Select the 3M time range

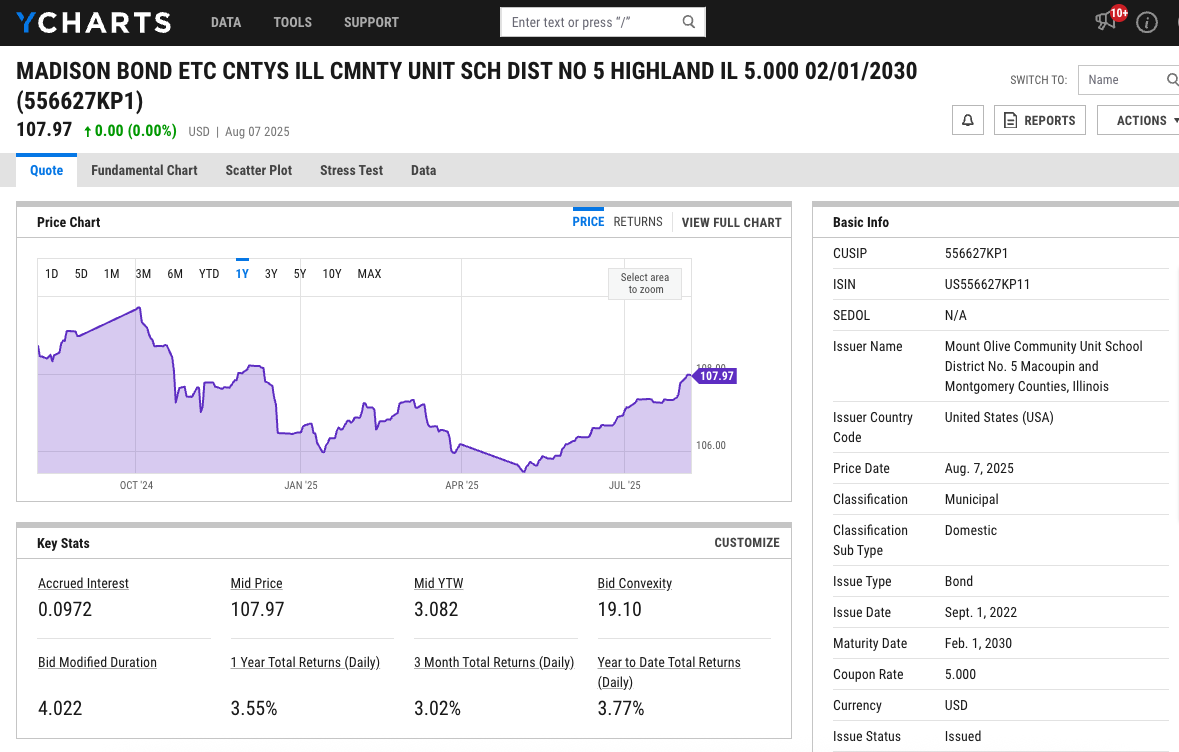(143, 274)
